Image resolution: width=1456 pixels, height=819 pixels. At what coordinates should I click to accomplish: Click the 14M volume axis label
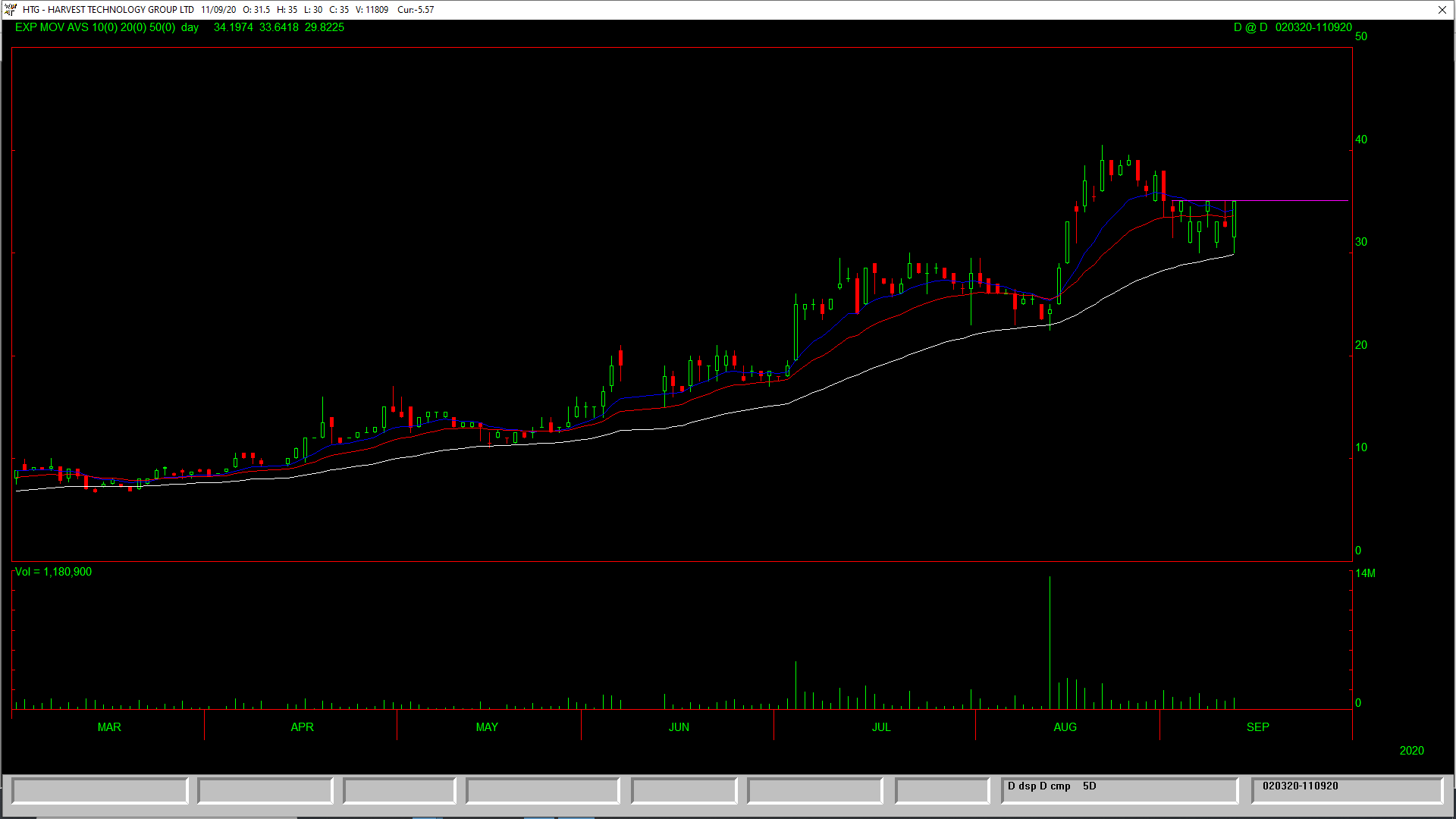(x=1365, y=573)
